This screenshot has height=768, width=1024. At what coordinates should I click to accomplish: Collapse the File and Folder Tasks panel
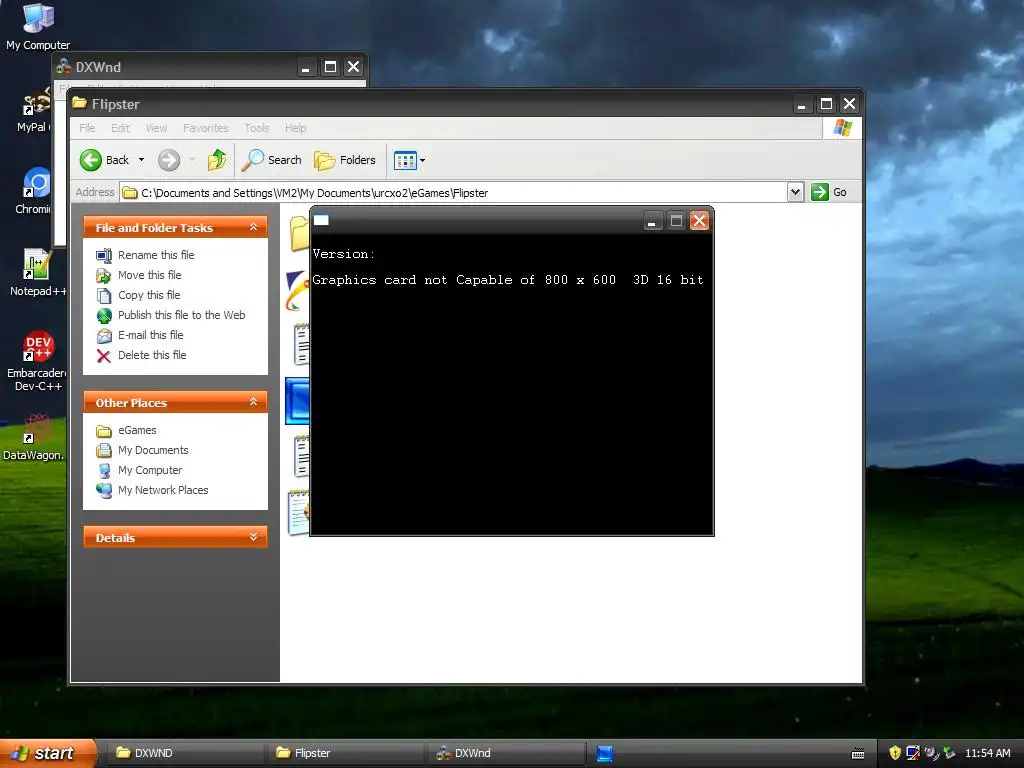[x=253, y=227]
